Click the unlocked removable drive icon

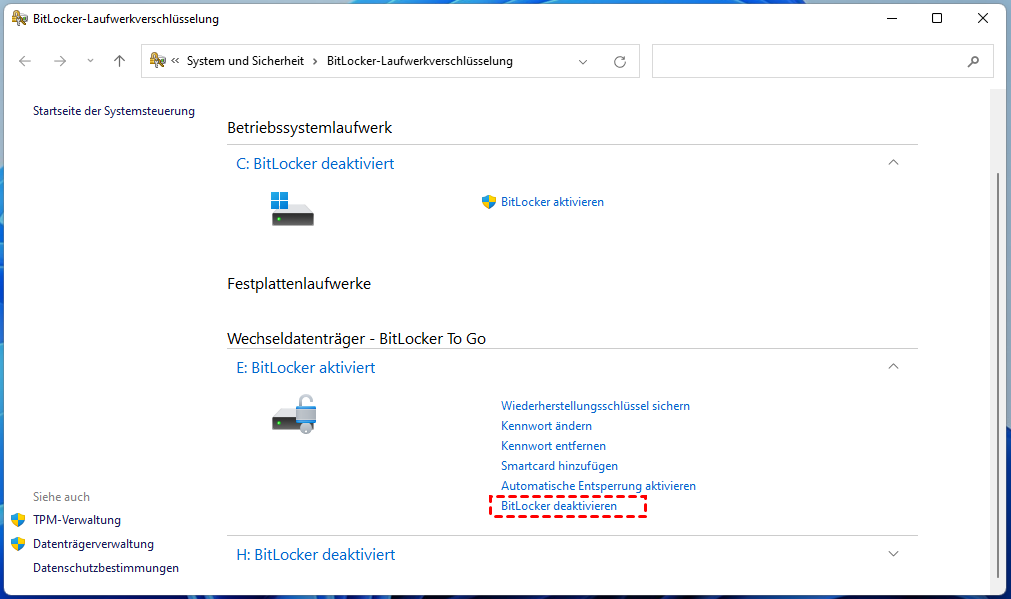[294, 414]
